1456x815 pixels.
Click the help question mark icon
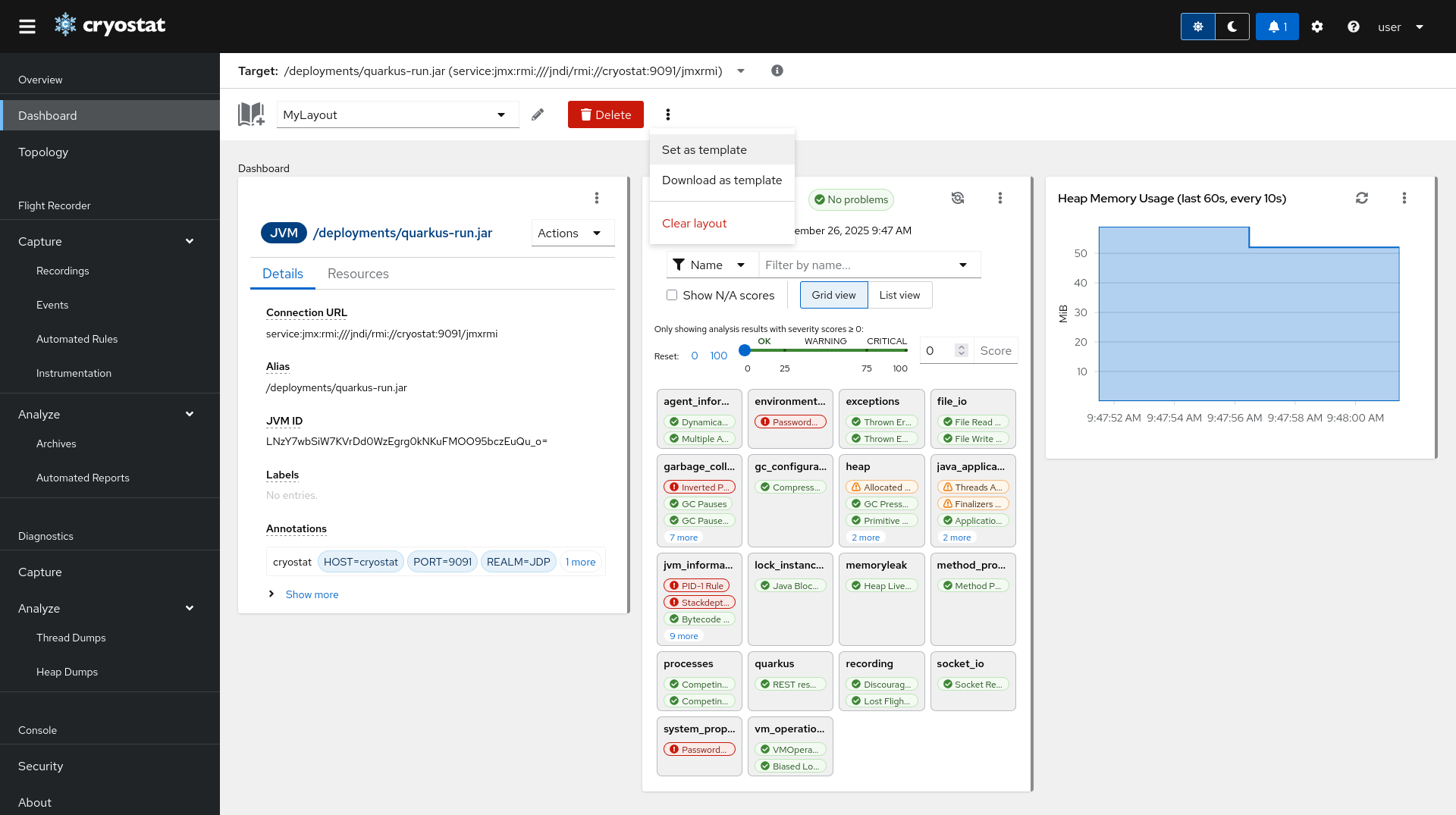pos(1353,27)
